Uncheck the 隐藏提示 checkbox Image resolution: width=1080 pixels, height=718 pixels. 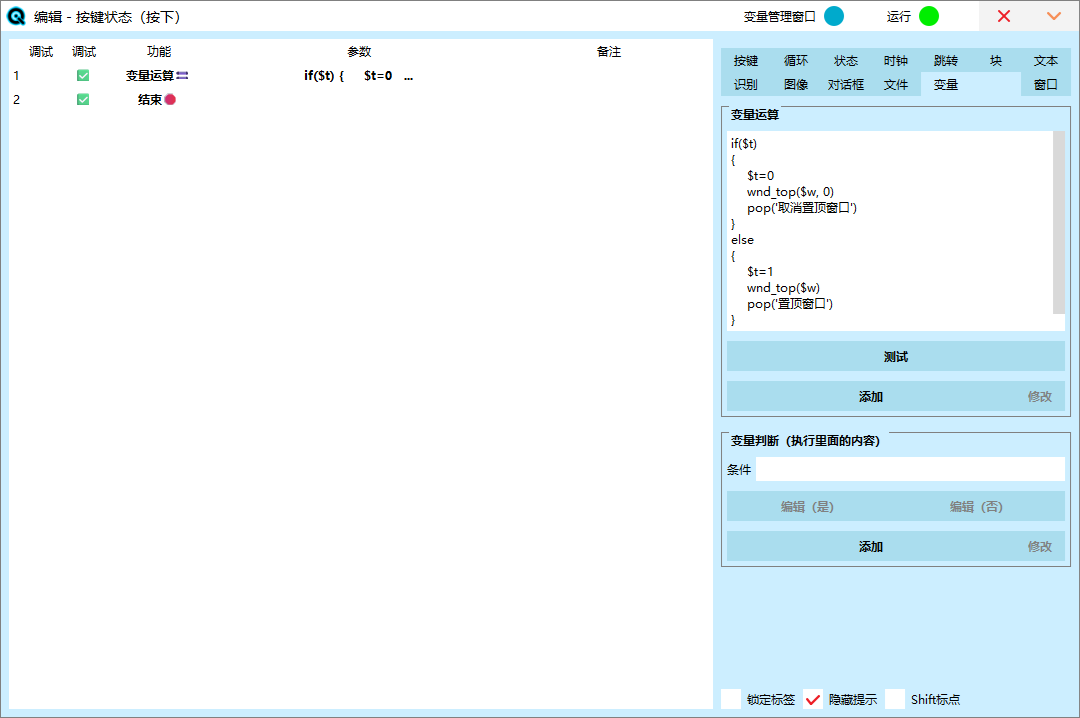[813, 699]
